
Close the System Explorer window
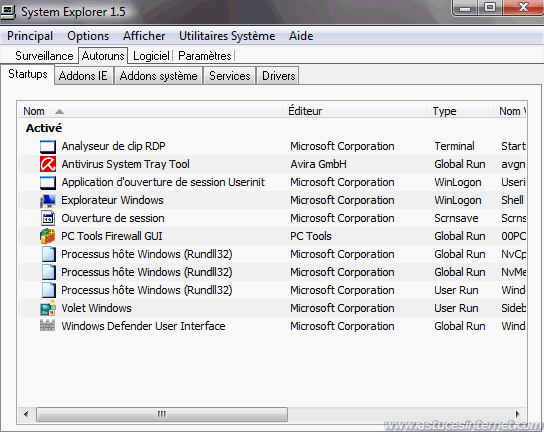point(522,7)
